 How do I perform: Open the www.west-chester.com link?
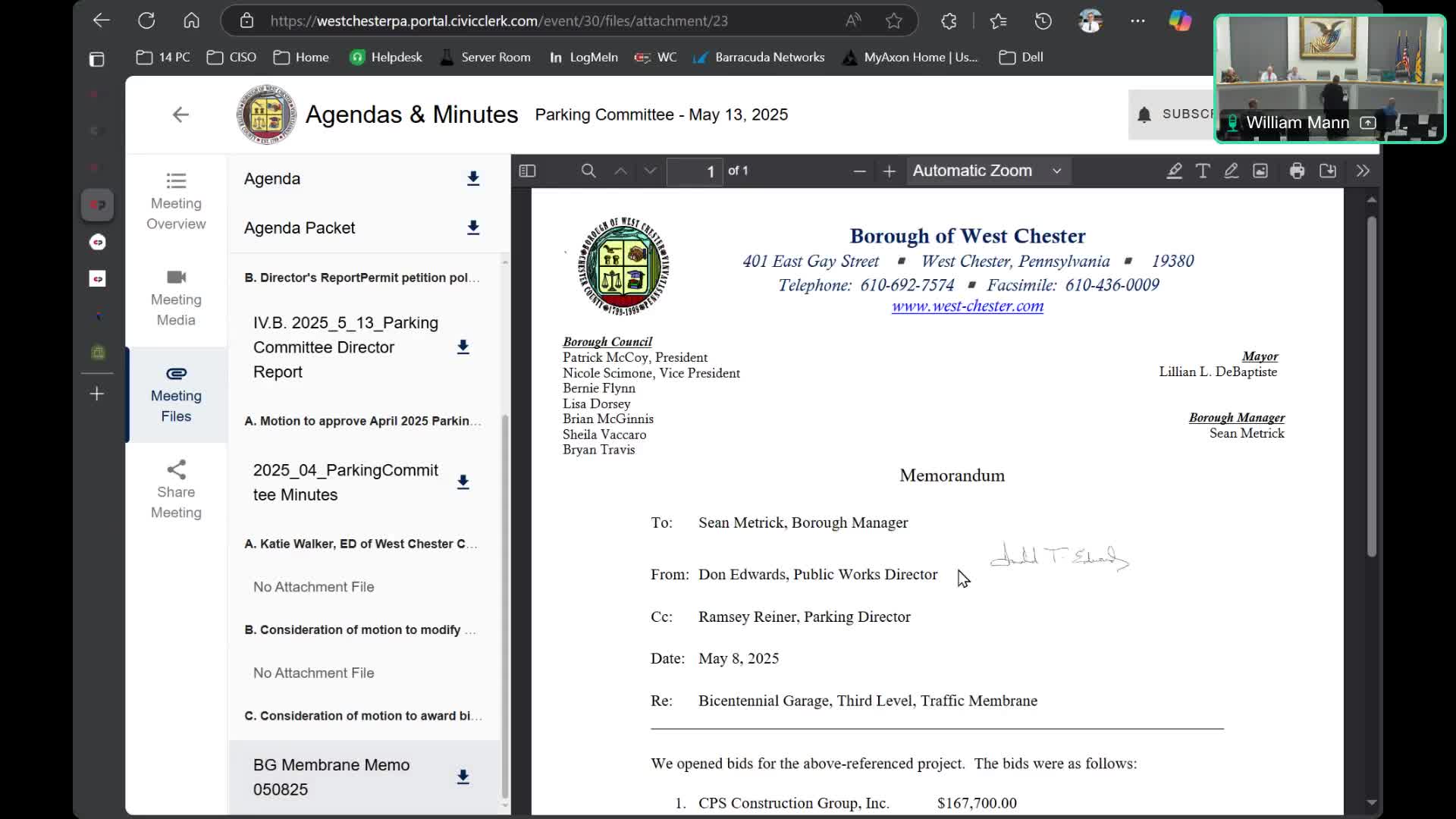tap(967, 306)
